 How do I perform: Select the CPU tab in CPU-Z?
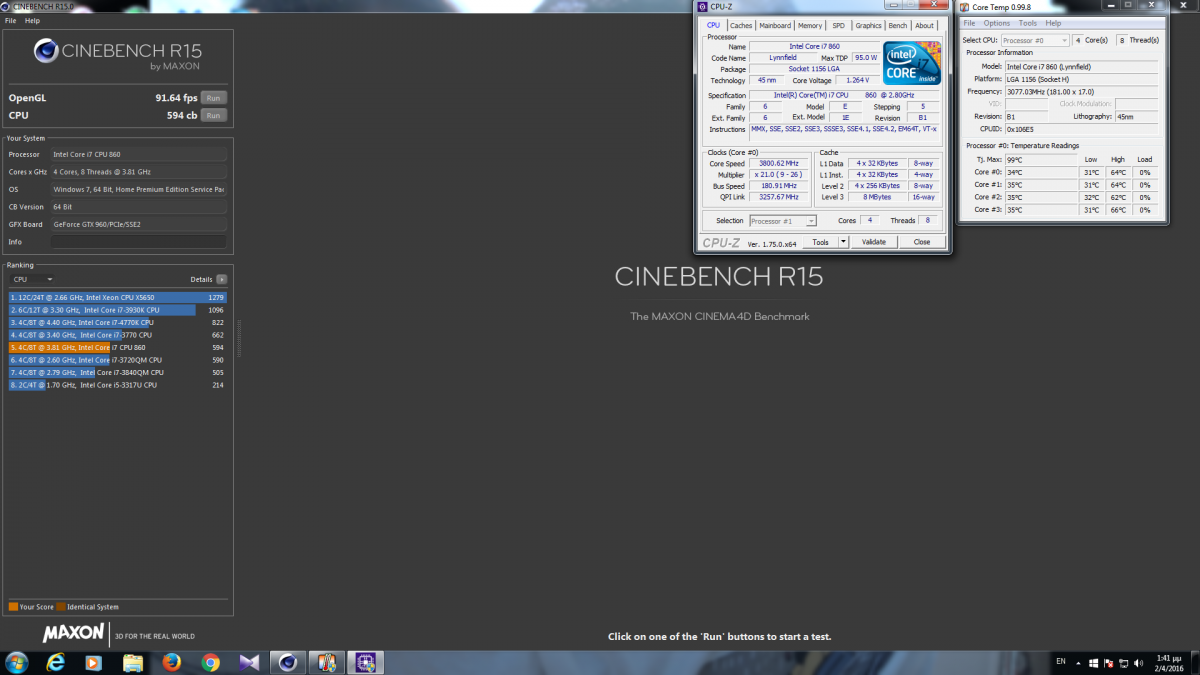coord(713,26)
